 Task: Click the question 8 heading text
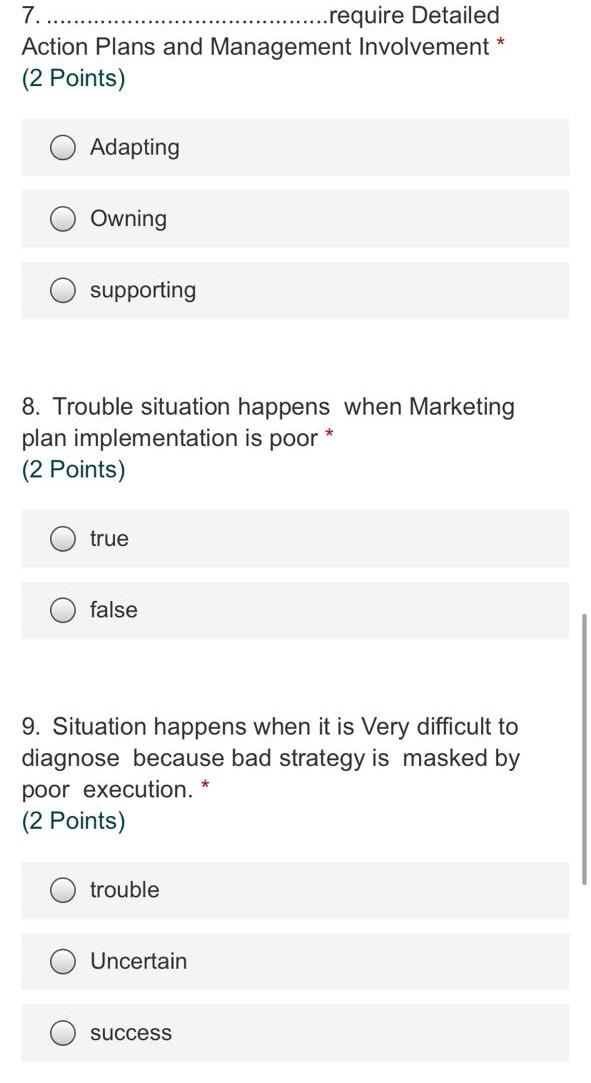click(x=268, y=422)
